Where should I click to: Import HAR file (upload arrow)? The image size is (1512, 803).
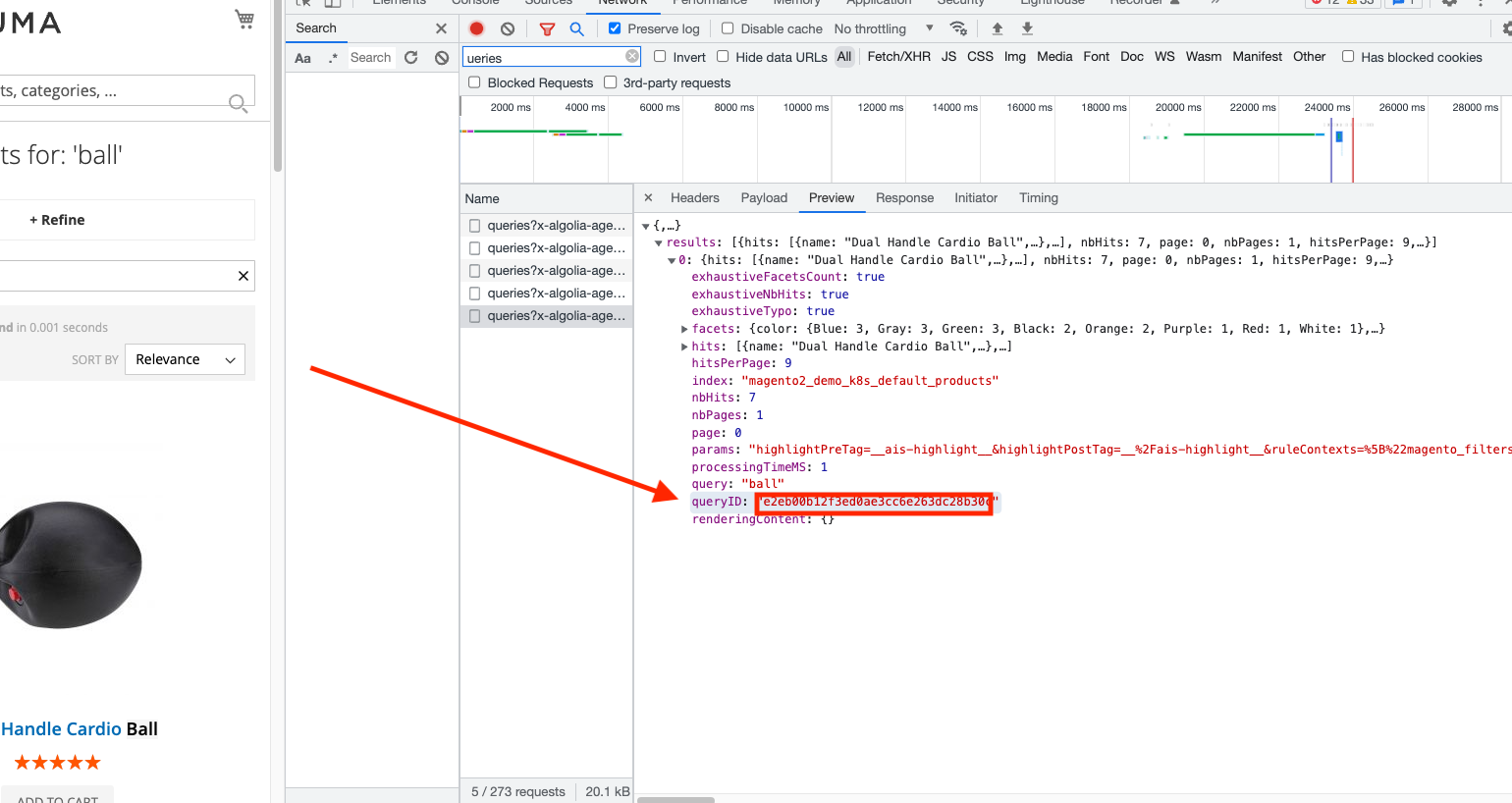click(998, 28)
